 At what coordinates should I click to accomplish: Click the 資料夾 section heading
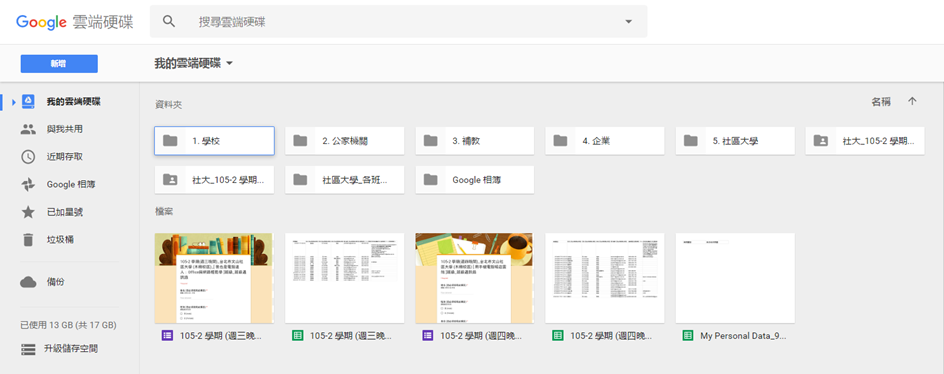(169, 105)
